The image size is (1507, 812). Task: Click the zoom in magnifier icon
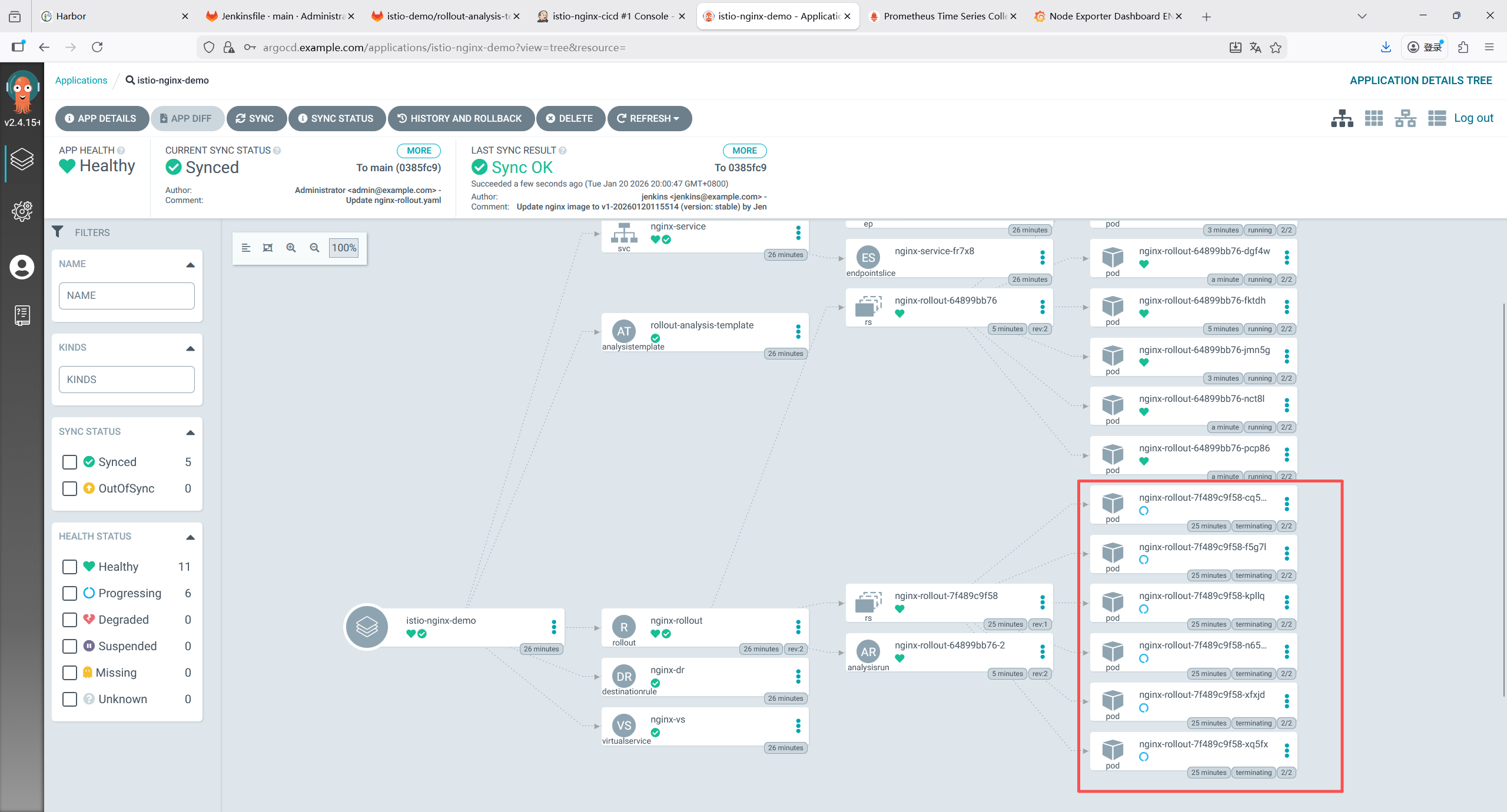291,248
